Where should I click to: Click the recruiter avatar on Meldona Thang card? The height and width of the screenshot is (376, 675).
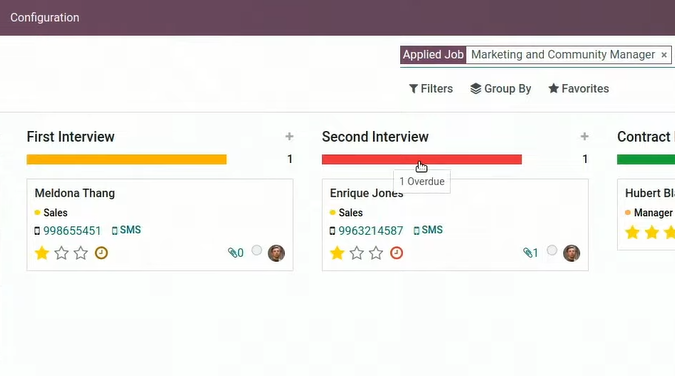point(276,253)
